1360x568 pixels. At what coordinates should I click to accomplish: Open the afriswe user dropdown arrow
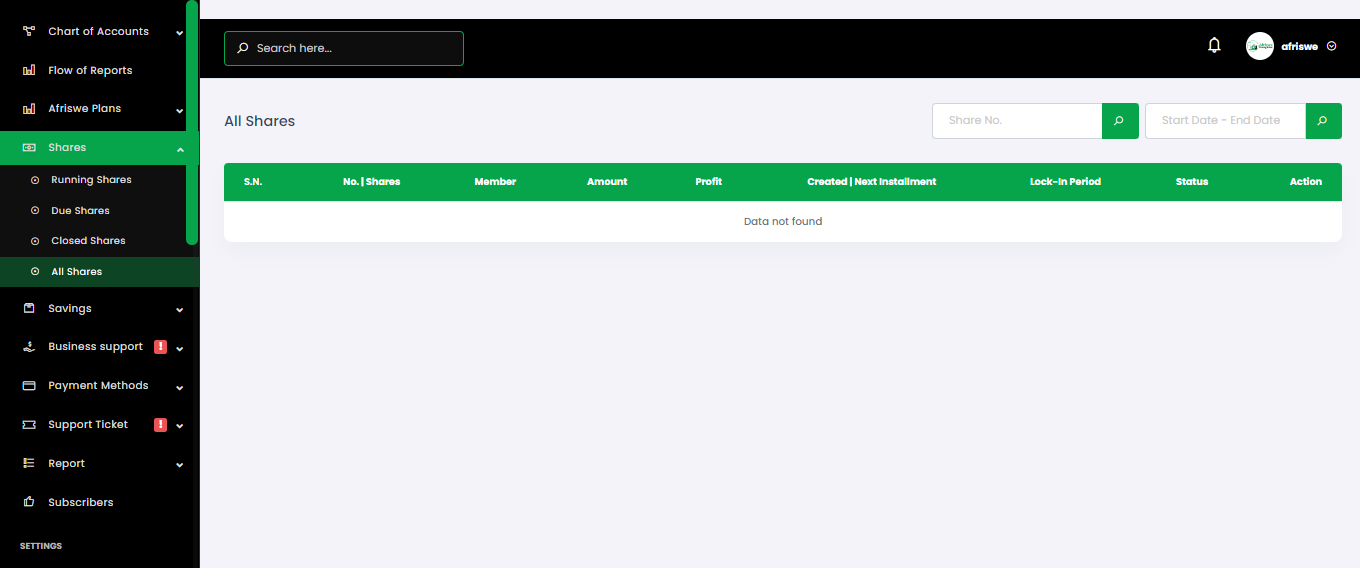tap(1331, 46)
